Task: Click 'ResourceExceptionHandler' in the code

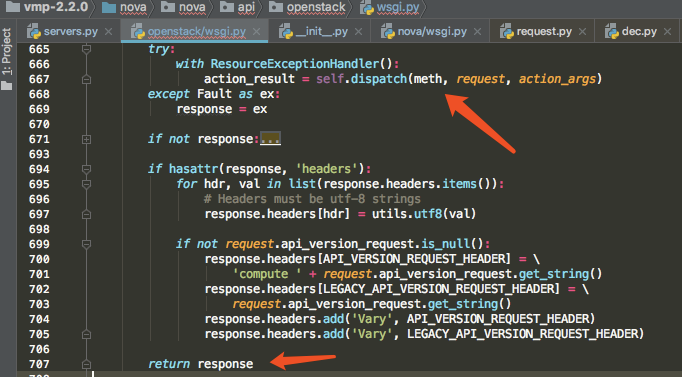Action: [x=295, y=64]
